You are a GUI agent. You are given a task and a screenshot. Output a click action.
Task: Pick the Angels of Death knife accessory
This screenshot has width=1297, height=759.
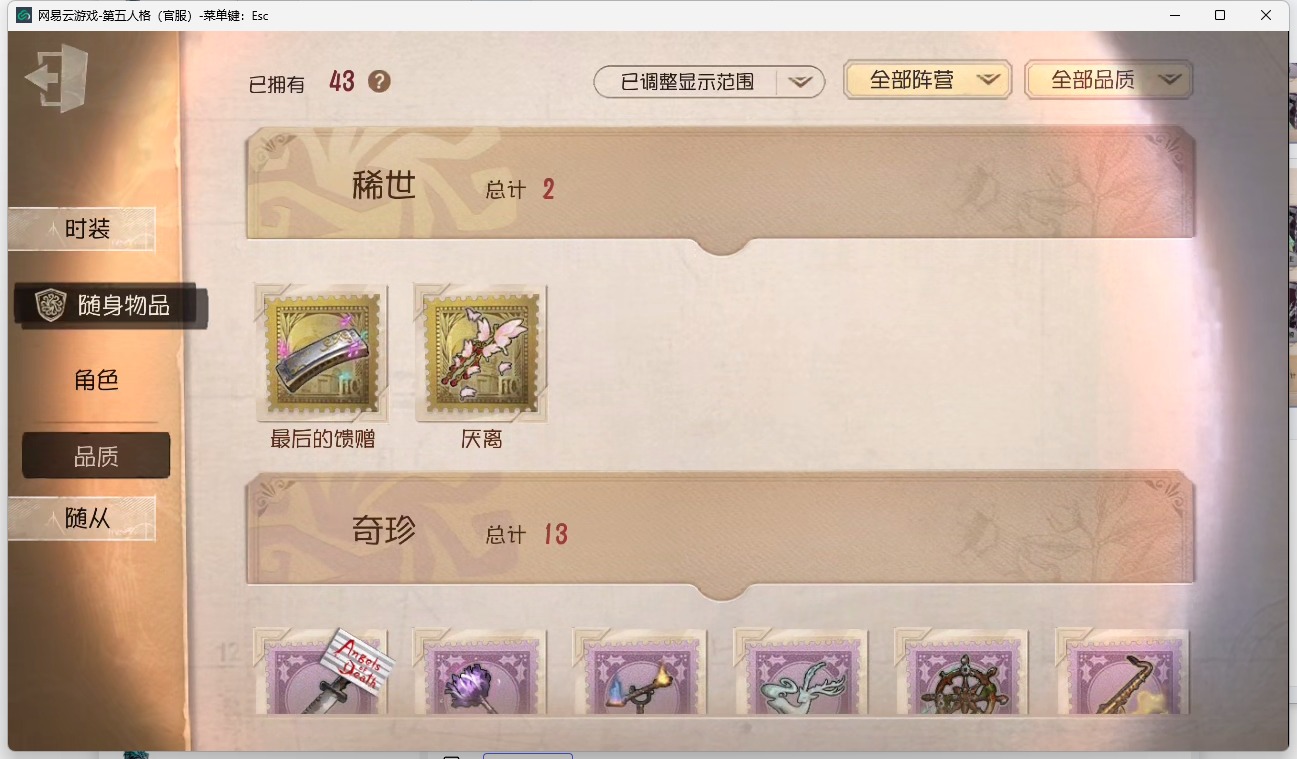click(322, 672)
